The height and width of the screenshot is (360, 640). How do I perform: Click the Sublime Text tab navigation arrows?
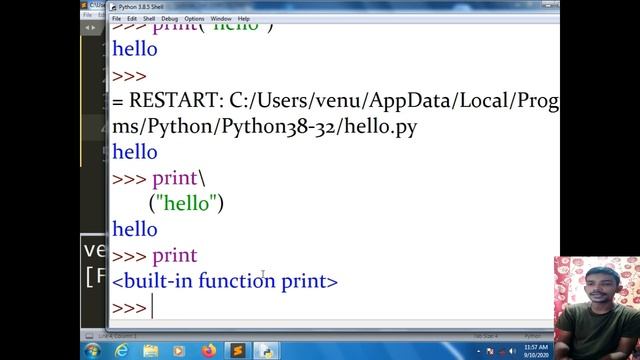90,28
